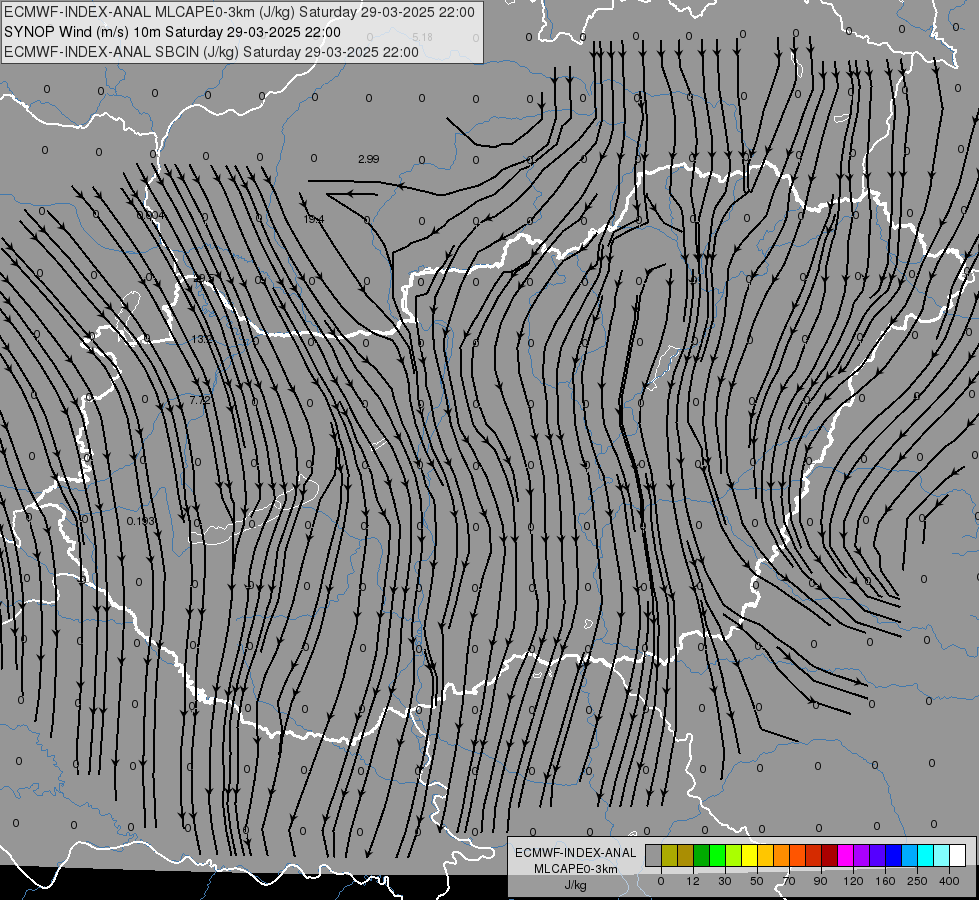Select the legend label MLCAPE0-3km
This screenshot has width=979, height=900.
click(x=576, y=869)
